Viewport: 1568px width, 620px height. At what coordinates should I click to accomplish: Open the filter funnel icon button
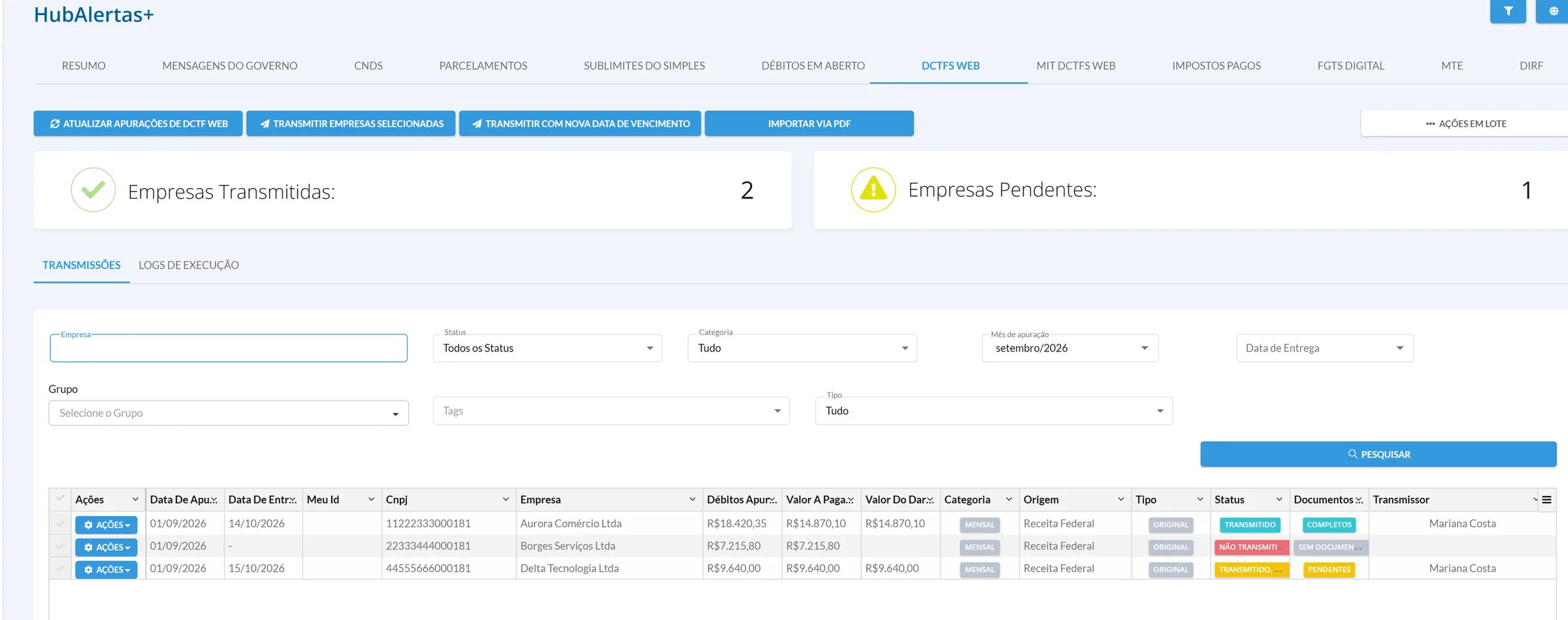[1508, 11]
